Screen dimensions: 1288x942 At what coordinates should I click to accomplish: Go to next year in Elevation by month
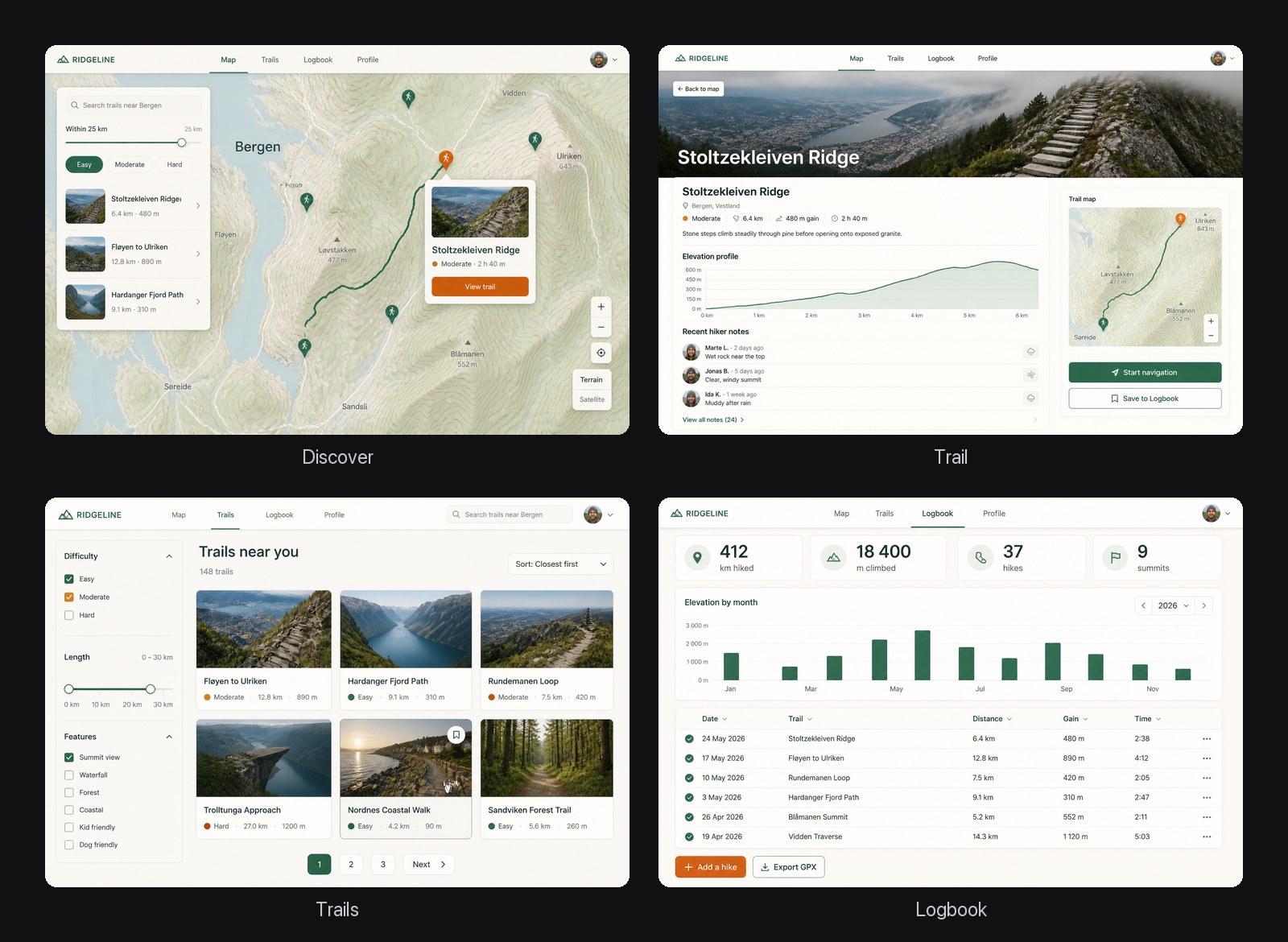click(1203, 605)
